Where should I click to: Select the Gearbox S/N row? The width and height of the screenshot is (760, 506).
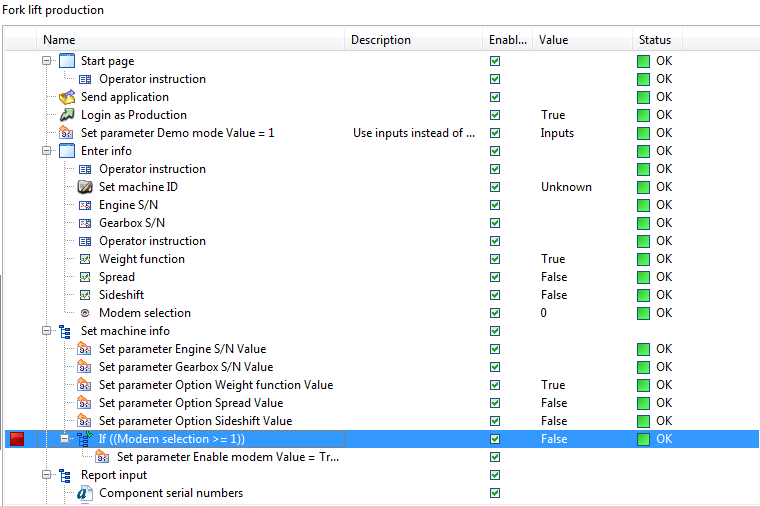pyautogui.click(x=382, y=223)
